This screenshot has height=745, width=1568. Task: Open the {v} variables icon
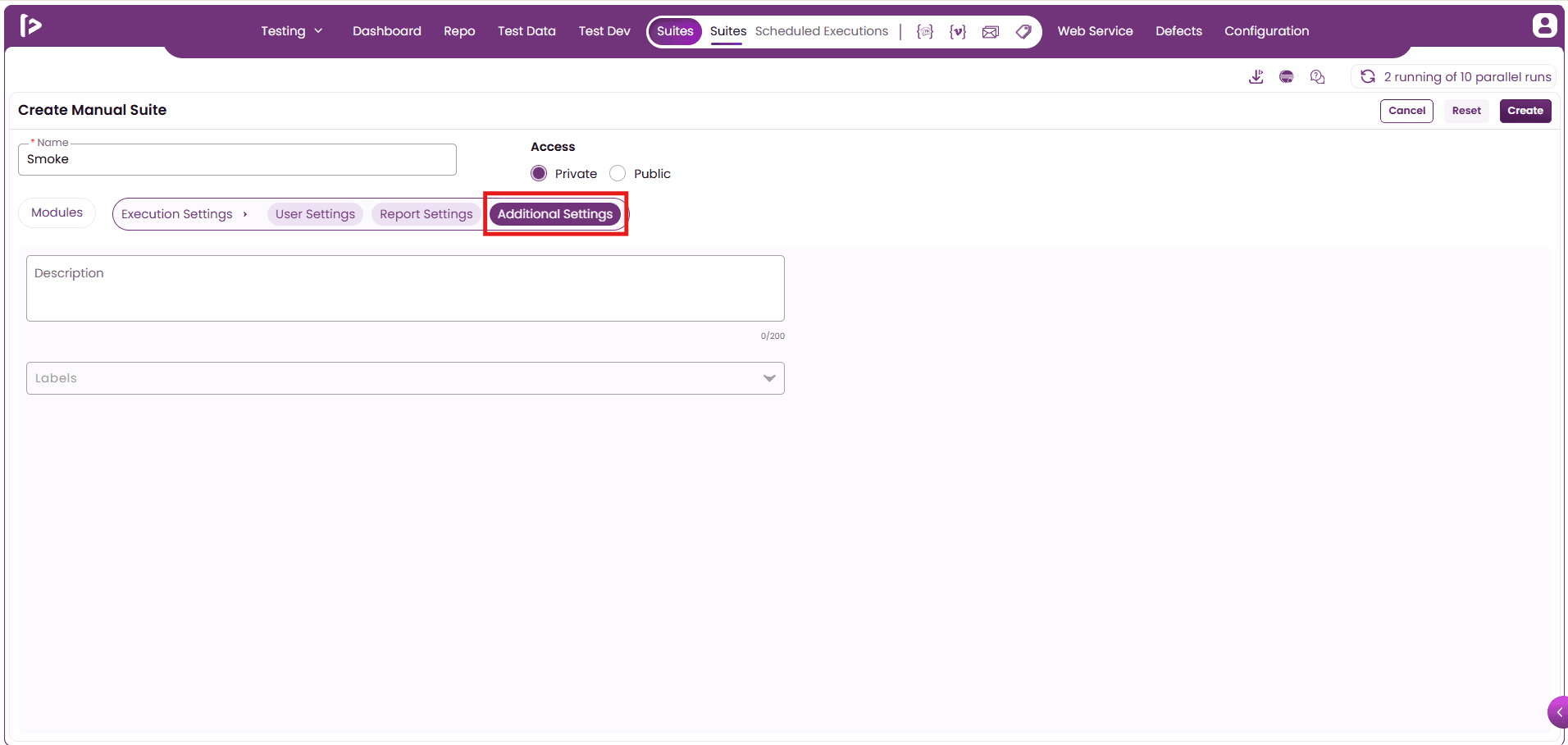point(958,31)
